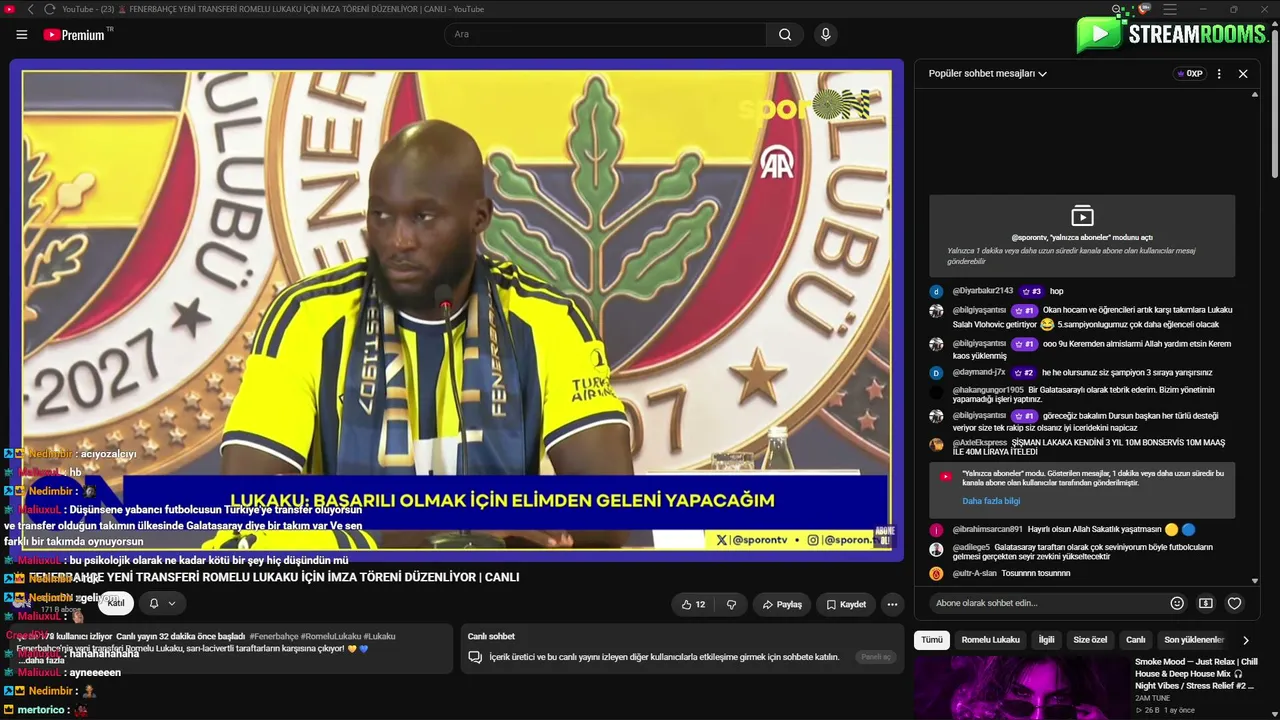Click the search magnifier button
Viewport: 1280px width, 720px height.
click(785, 34)
